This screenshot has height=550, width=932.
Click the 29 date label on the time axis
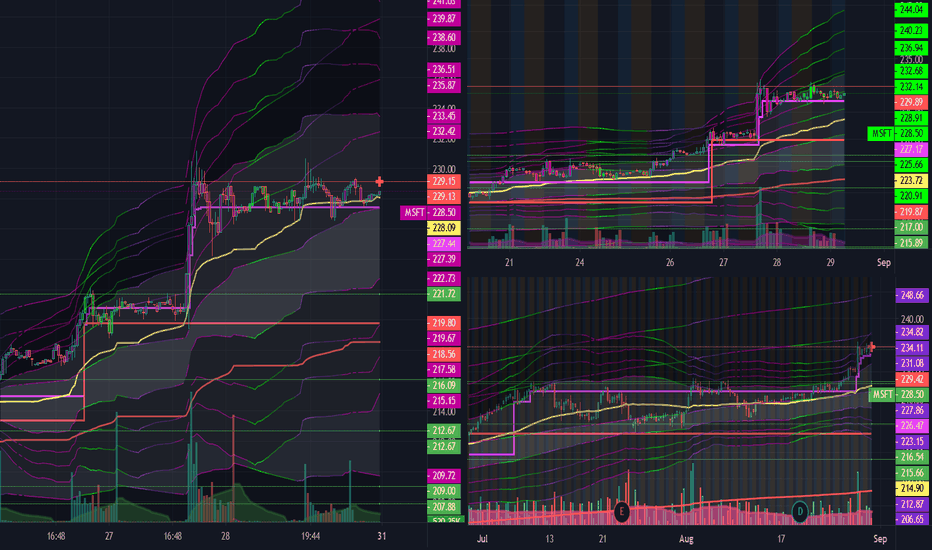[x=831, y=262]
